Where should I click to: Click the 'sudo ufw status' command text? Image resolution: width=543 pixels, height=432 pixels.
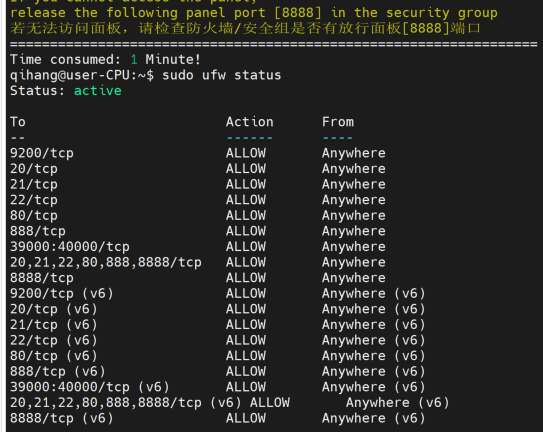click(x=222, y=75)
